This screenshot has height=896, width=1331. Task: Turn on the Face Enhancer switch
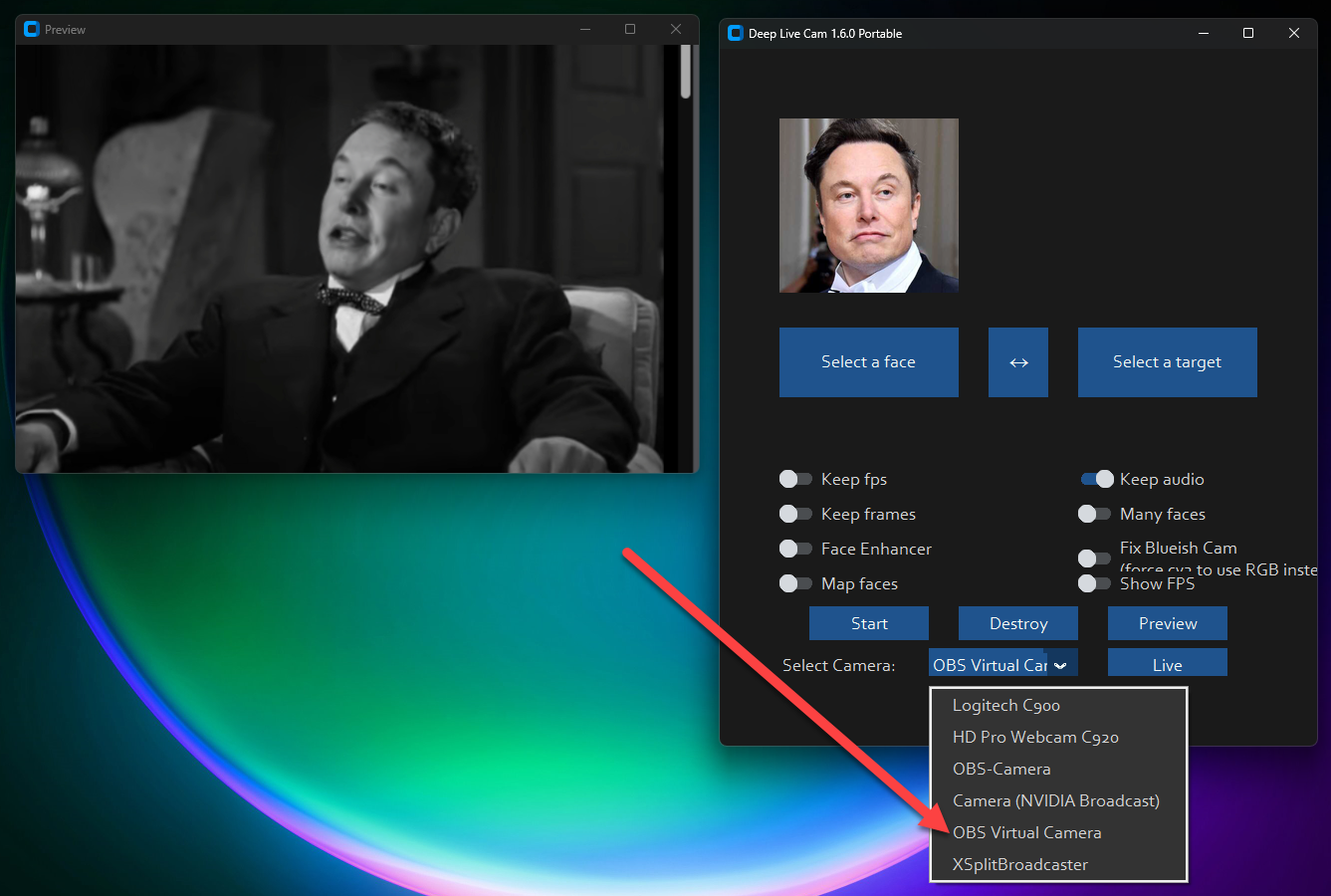pos(795,549)
